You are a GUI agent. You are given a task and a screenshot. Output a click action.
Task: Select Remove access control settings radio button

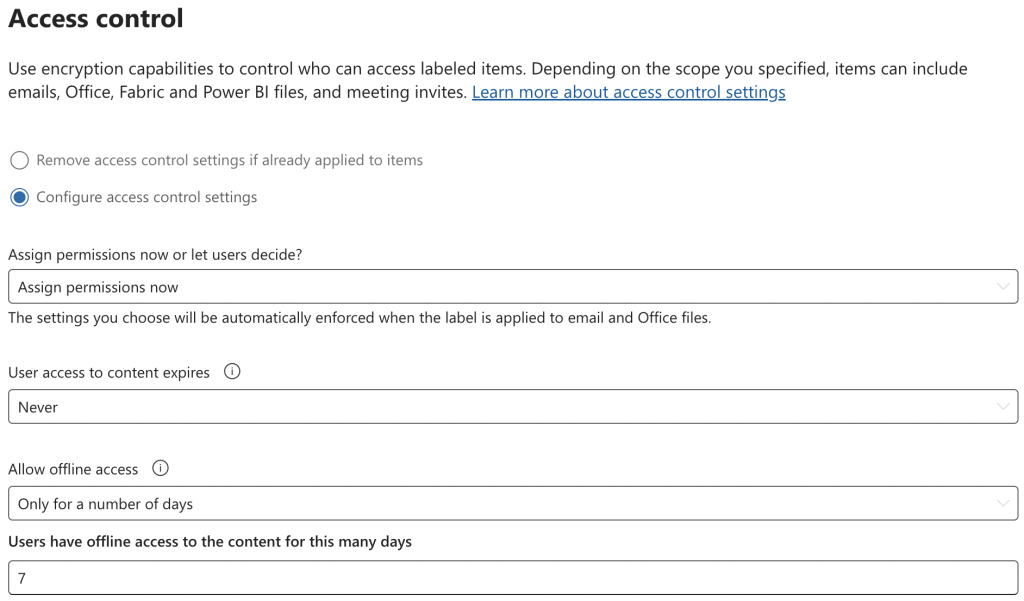point(19,161)
